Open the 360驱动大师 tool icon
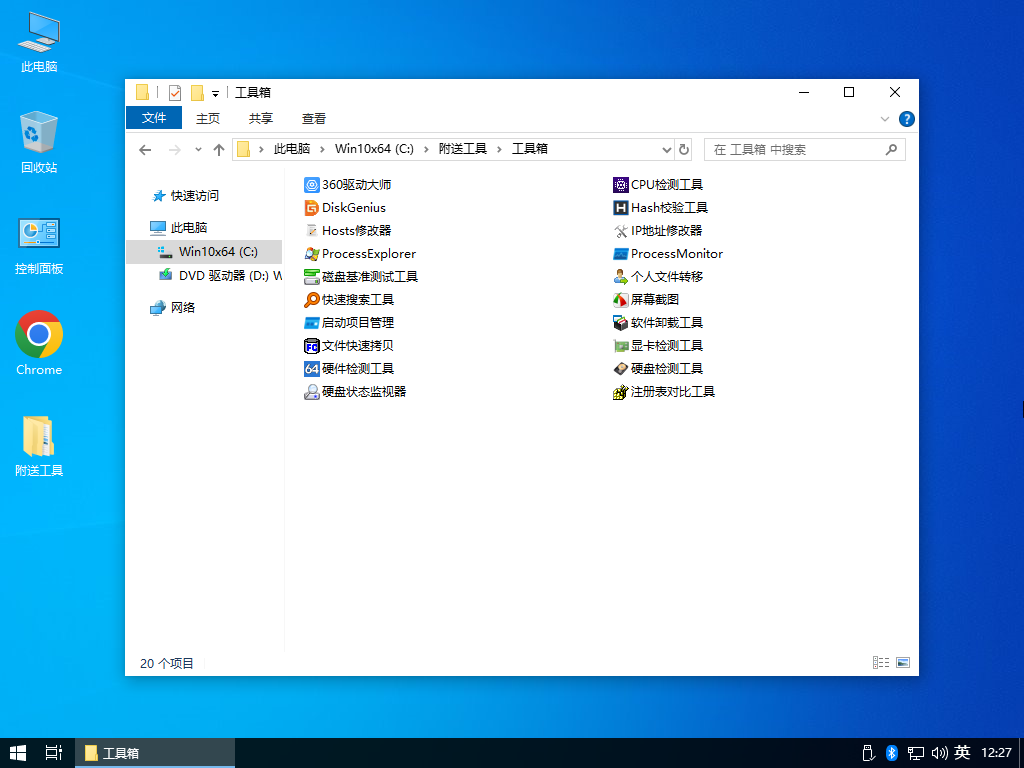Image resolution: width=1024 pixels, height=768 pixels. pyautogui.click(x=312, y=185)
